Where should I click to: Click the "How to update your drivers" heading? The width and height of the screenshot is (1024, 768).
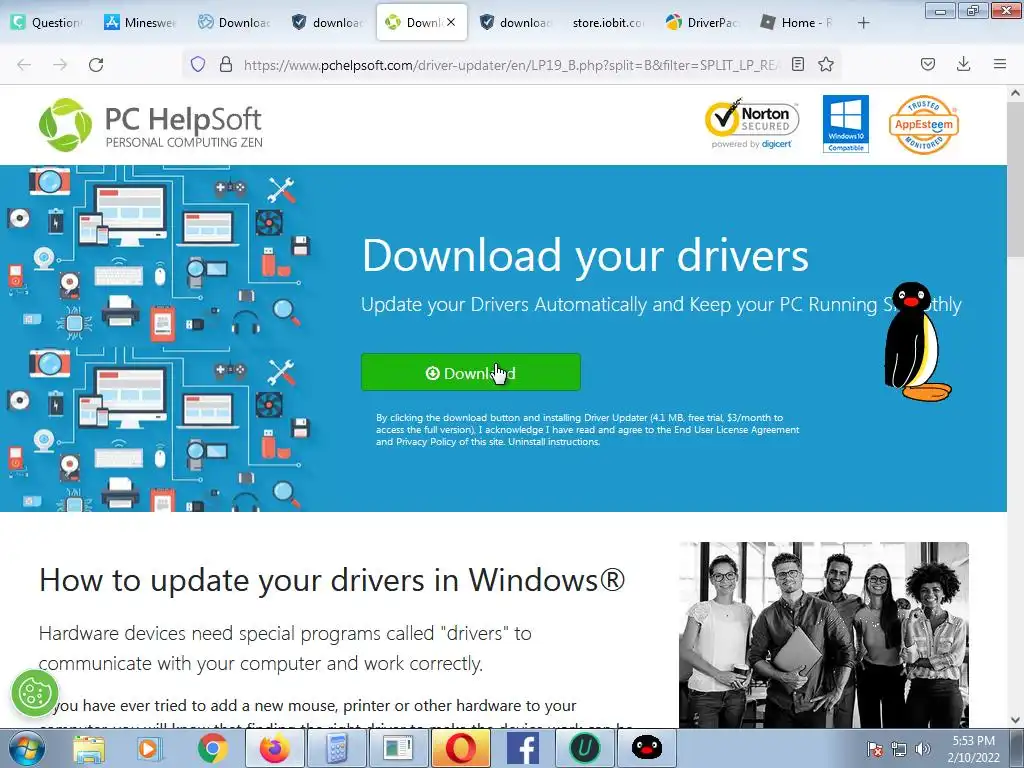pos(332,580)
